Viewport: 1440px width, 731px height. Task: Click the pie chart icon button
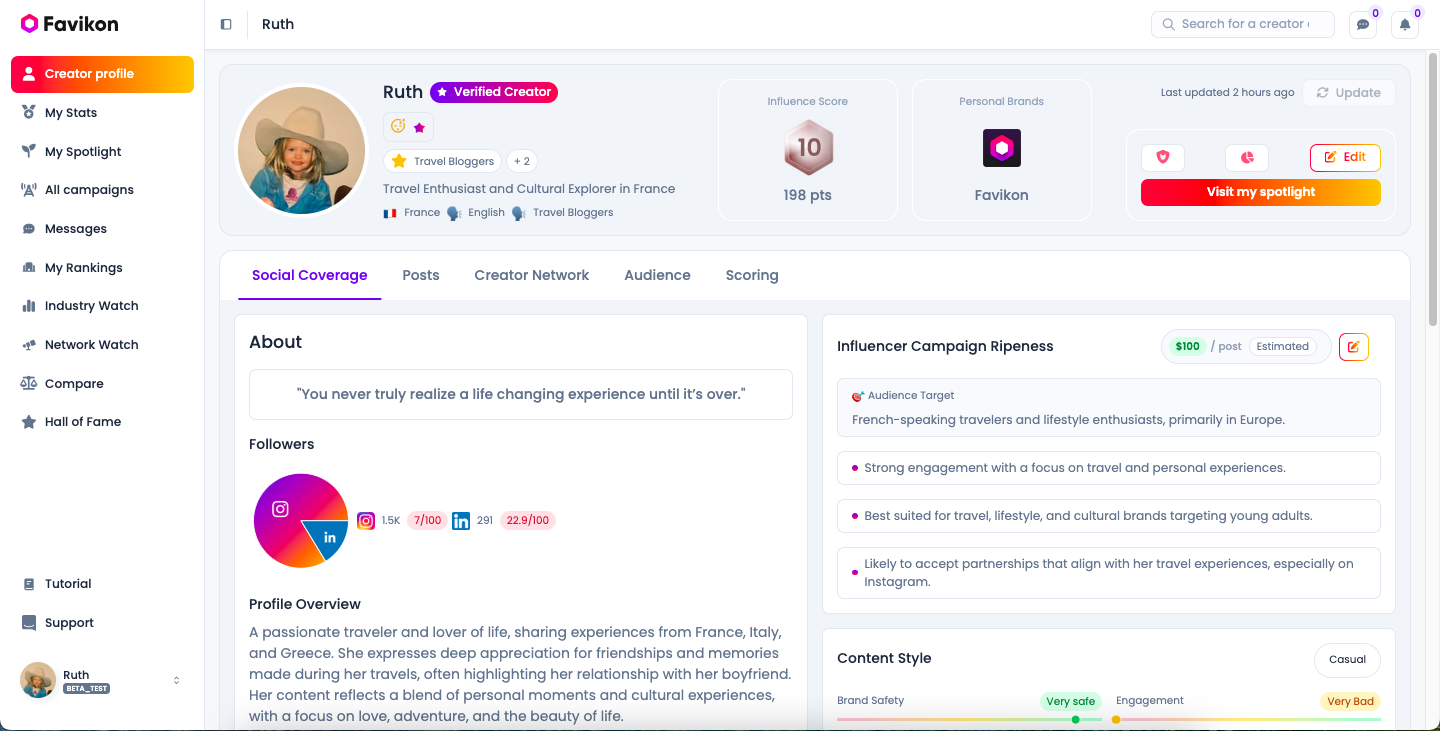[x=1247, y=158]
